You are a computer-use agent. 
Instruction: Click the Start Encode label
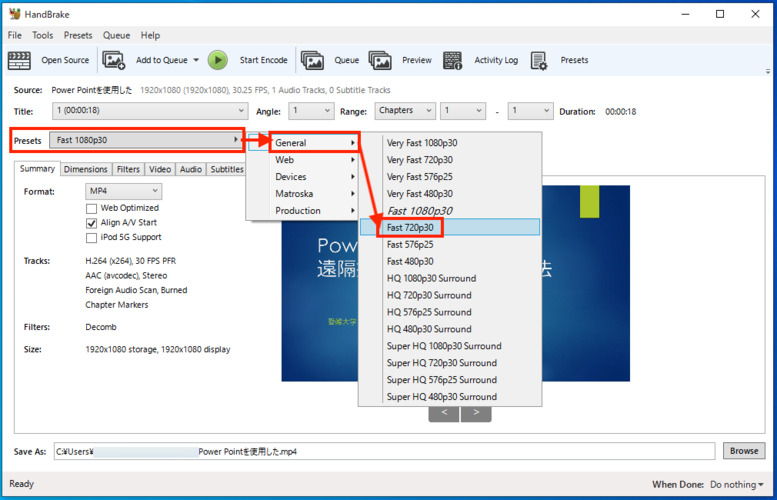pos(264,60)
